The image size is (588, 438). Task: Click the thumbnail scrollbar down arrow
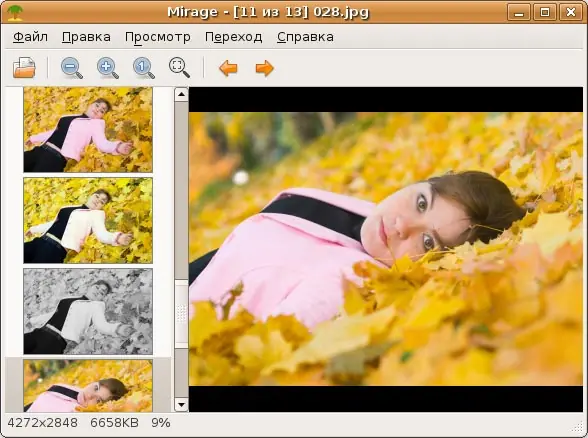tap(182, 405)
